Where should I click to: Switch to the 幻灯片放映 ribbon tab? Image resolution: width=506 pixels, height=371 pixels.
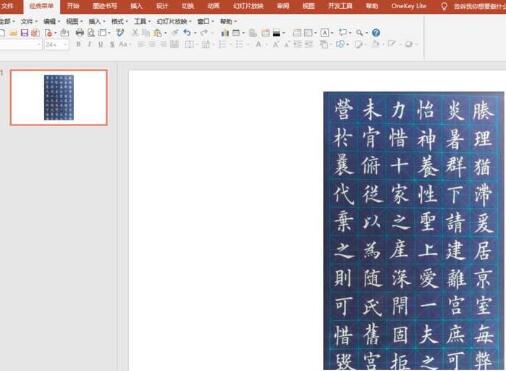(x=248, y=6)
